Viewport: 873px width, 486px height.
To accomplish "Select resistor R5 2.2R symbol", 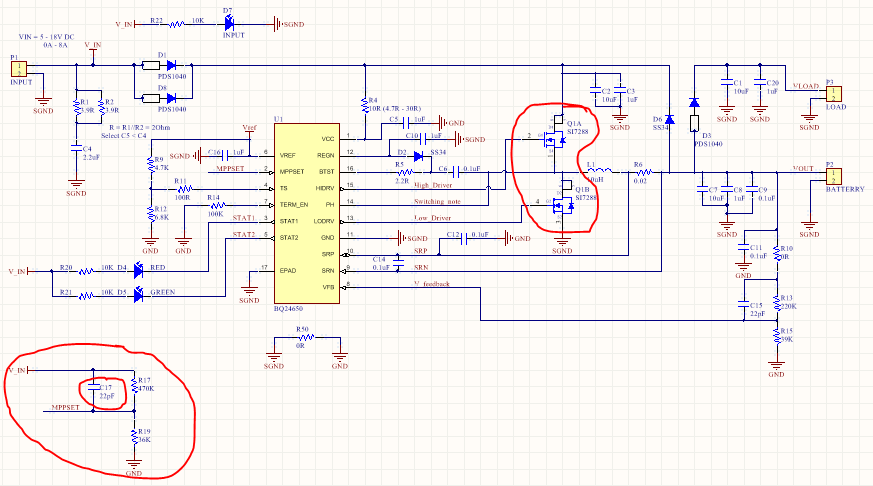I will [x=405, y=173].
